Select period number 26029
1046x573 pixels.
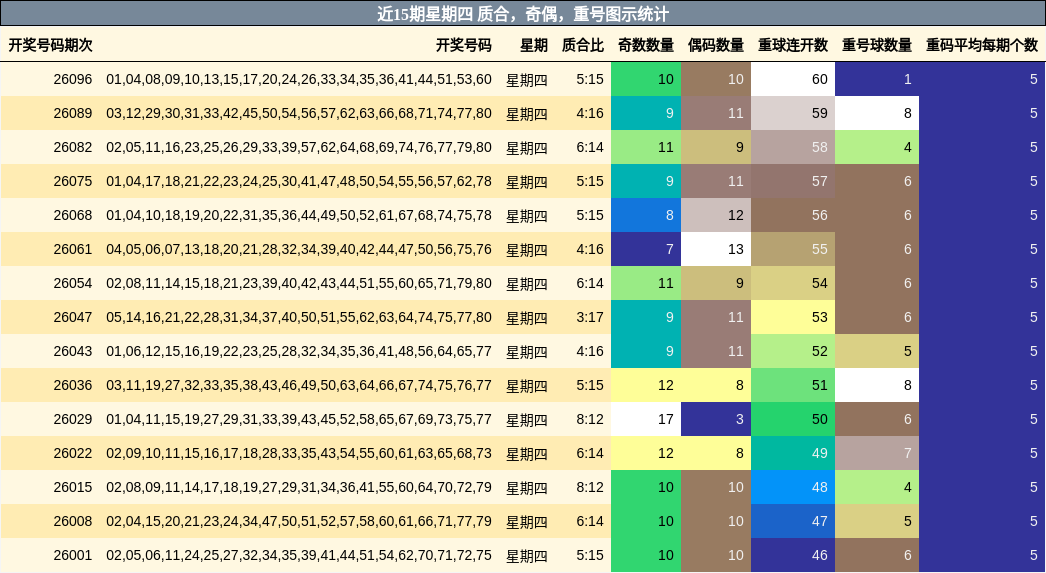[73, 420]
